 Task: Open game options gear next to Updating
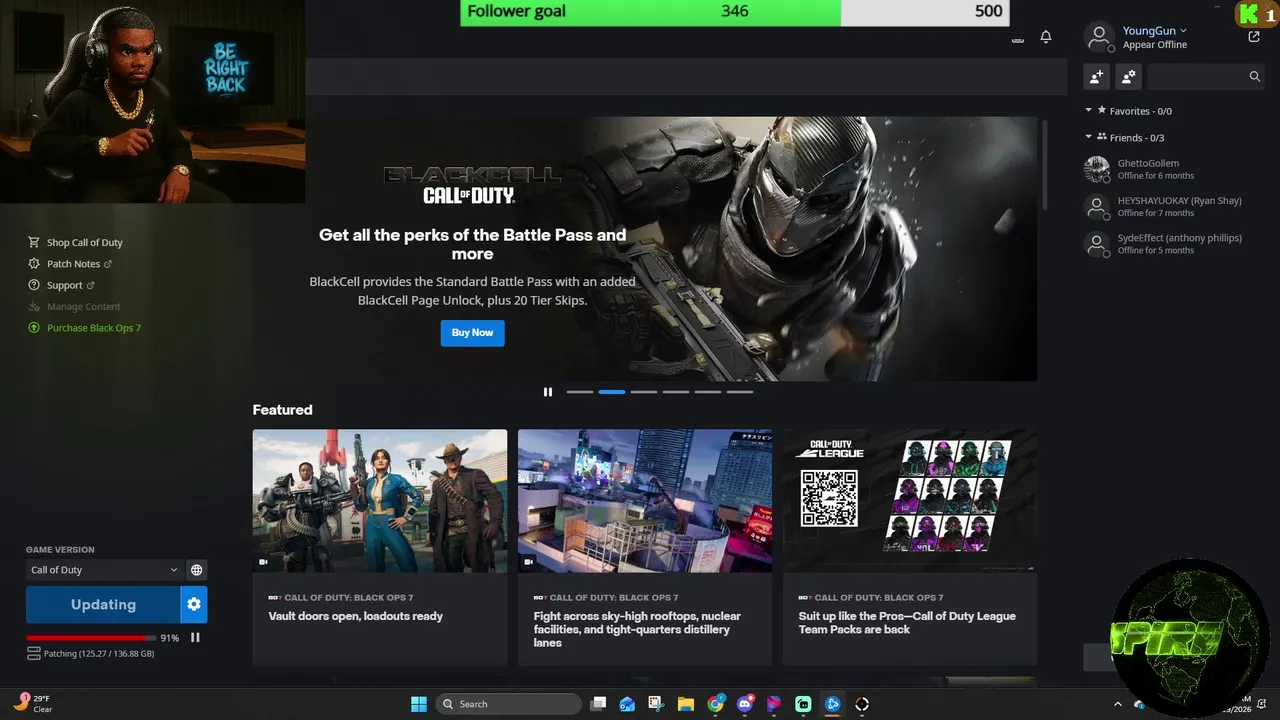pyautogui.click(x=194, y=604)
